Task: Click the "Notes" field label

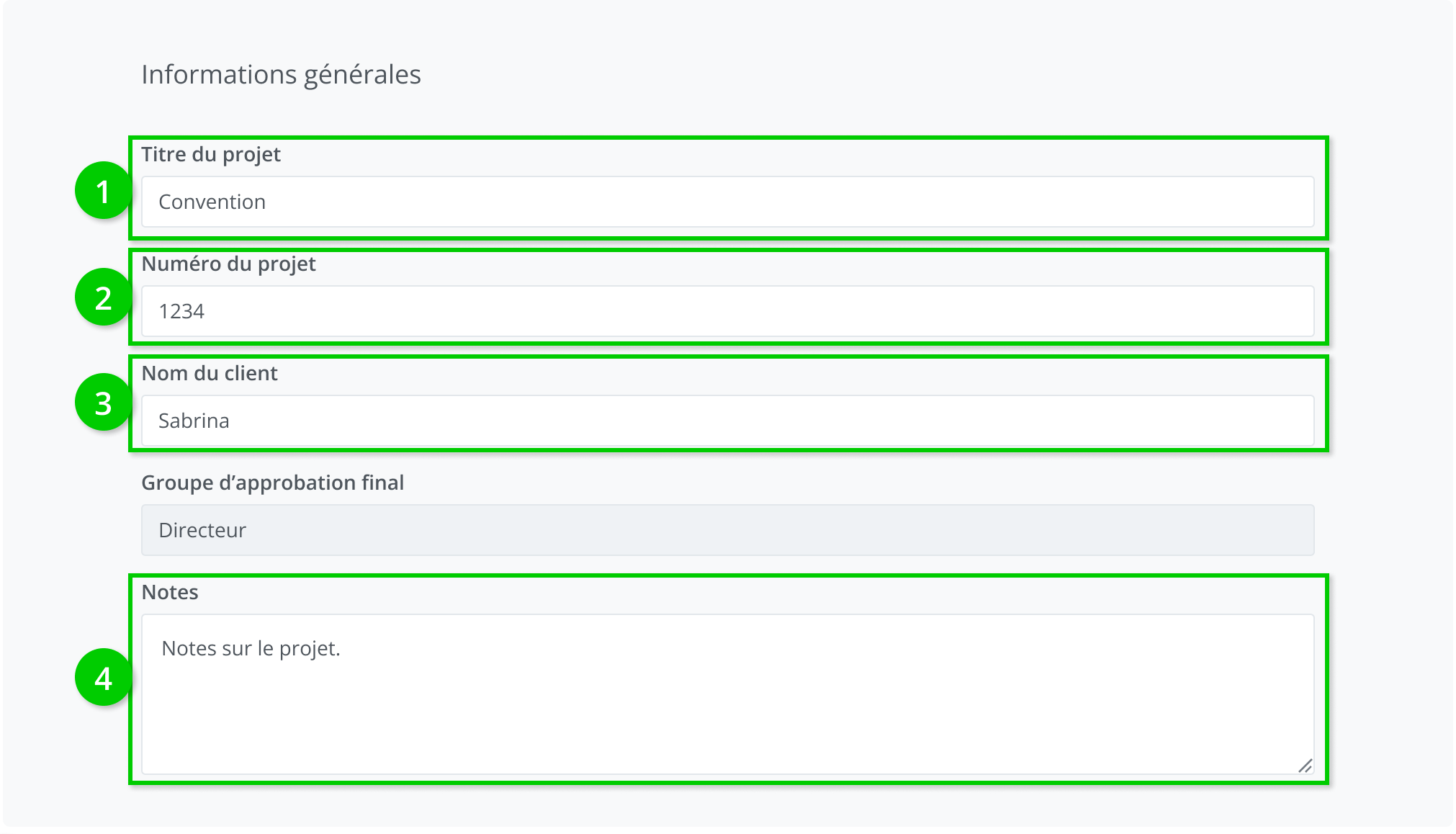Action: tap(169, 593)
